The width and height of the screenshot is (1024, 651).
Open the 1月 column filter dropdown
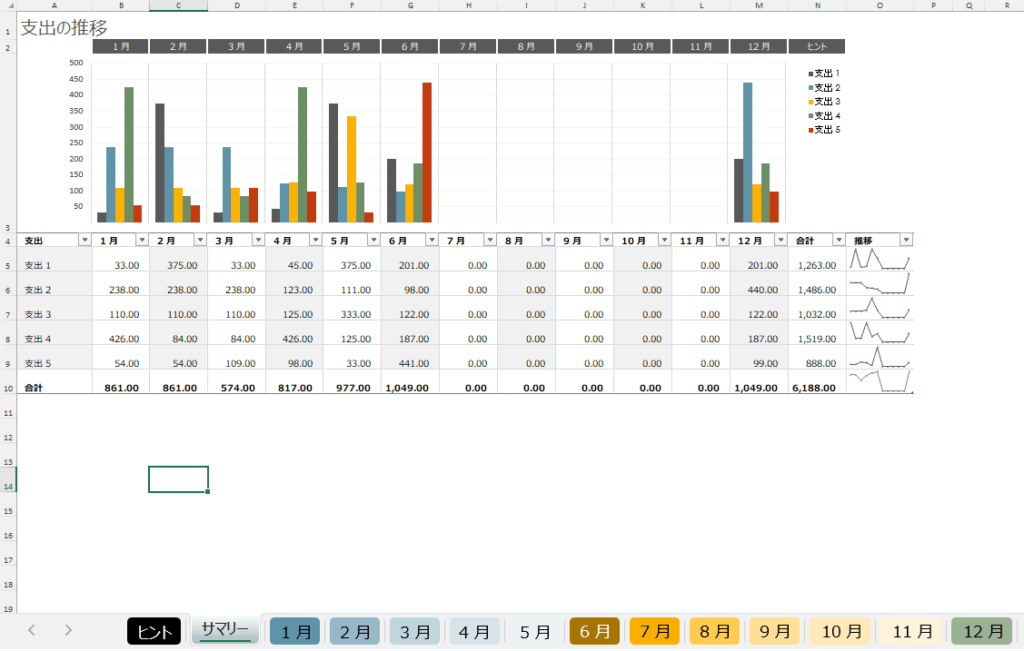pyautogui.click(x=142, y=240)
